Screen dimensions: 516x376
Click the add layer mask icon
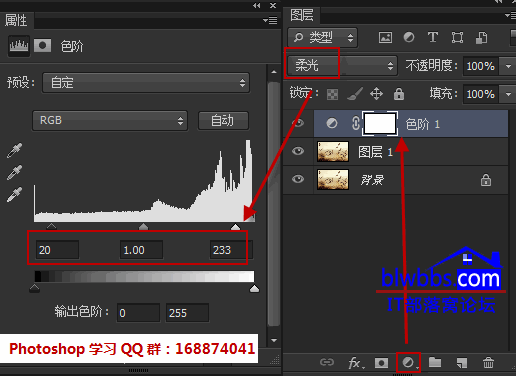[x=381, y=363]
